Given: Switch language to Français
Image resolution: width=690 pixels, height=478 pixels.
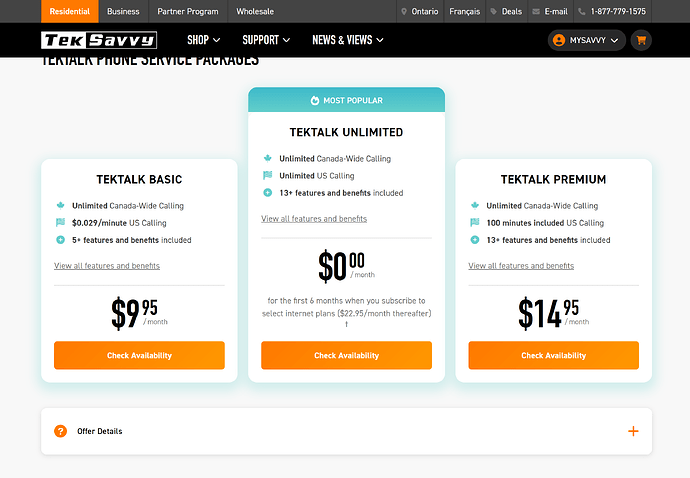Looking at the screenshot, I should coord(464,11).
